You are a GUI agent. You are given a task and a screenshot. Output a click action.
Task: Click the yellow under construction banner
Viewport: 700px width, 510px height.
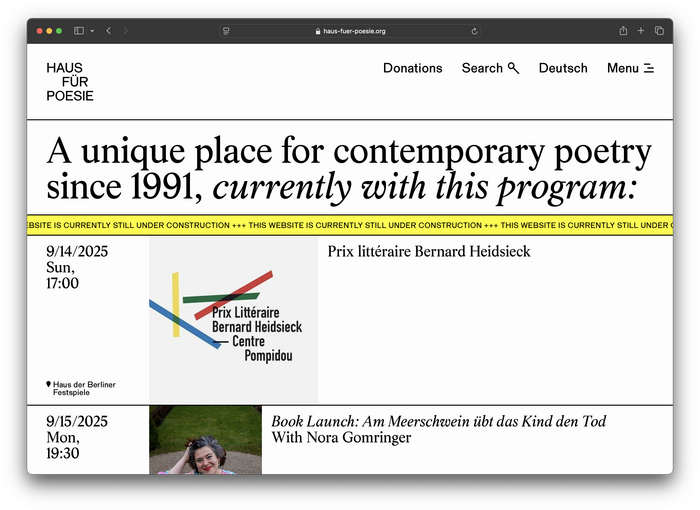[x=350, y=225]
